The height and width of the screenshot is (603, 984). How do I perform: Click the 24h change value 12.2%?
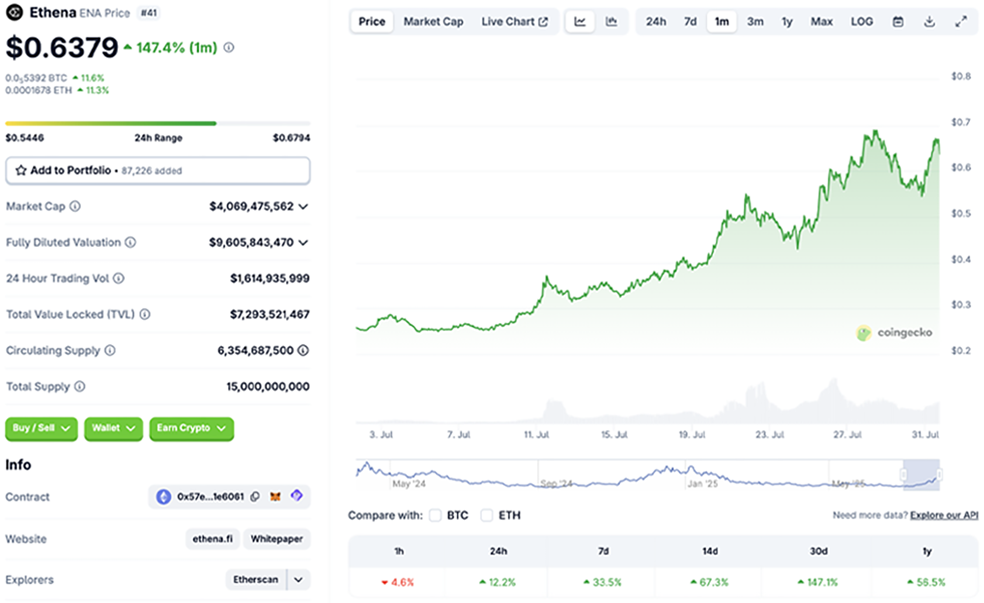tap(497, 582)
